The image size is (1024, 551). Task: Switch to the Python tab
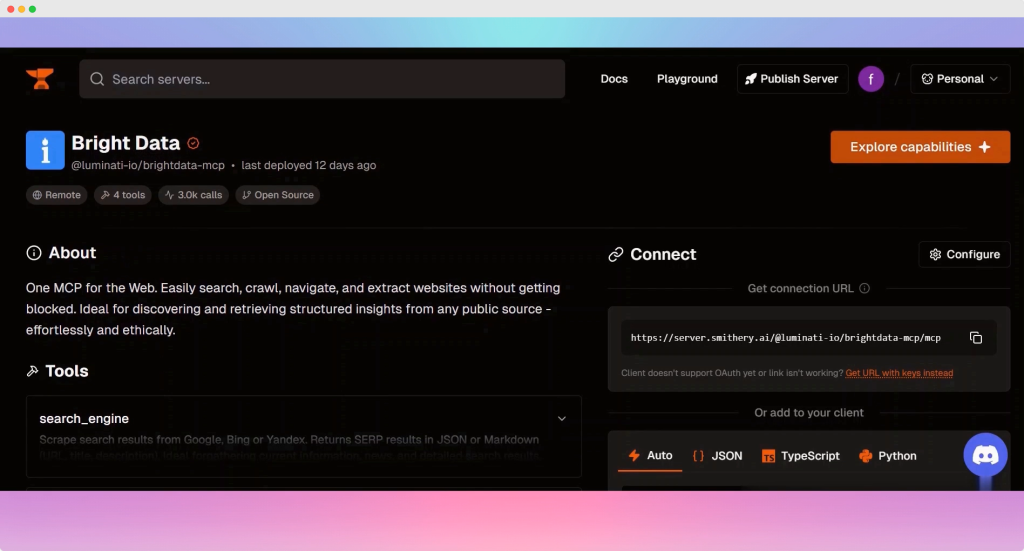(x=887, y=456)
